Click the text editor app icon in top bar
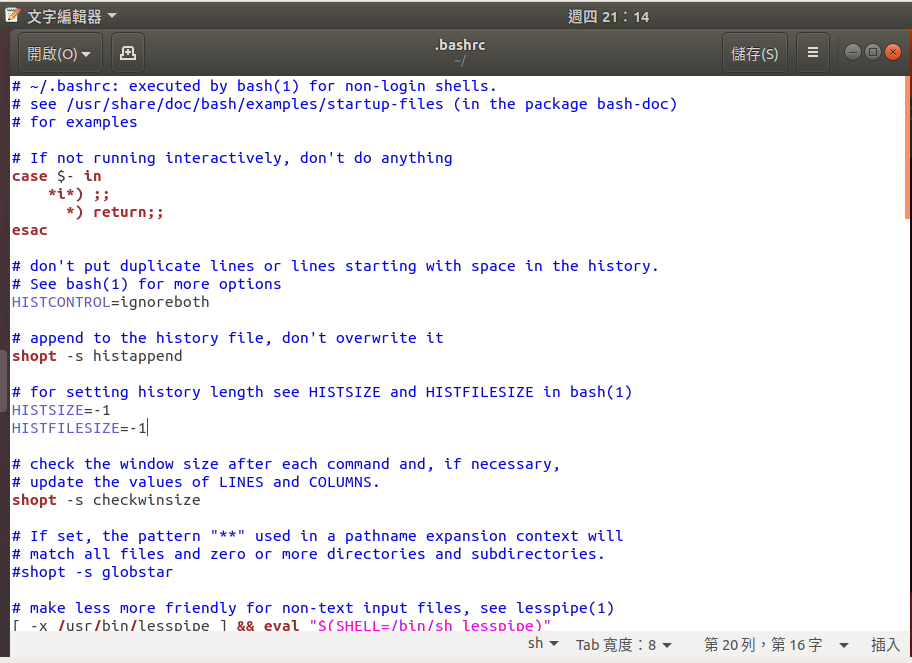 click(13, 15)
